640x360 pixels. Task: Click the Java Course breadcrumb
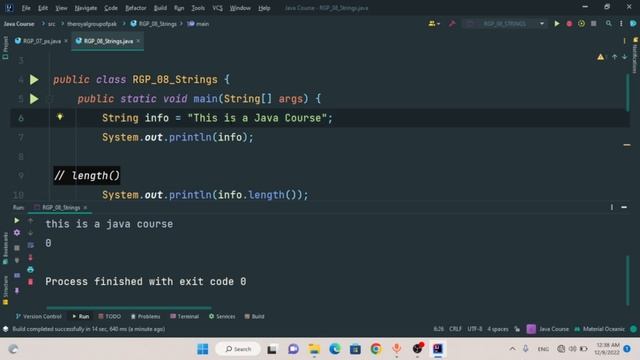click(19, 24)
